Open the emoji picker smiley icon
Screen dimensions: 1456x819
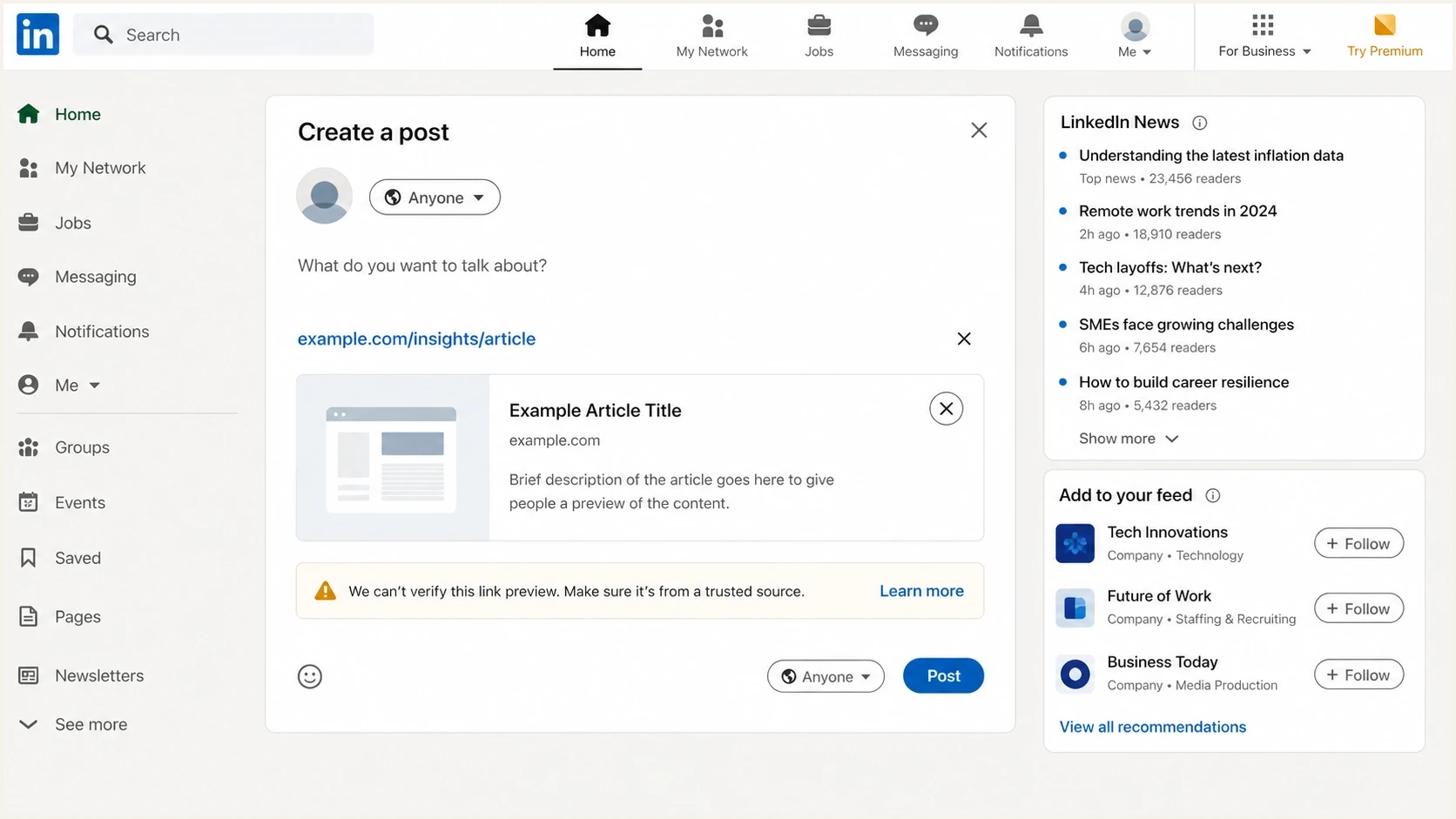[x=310, y=676]
